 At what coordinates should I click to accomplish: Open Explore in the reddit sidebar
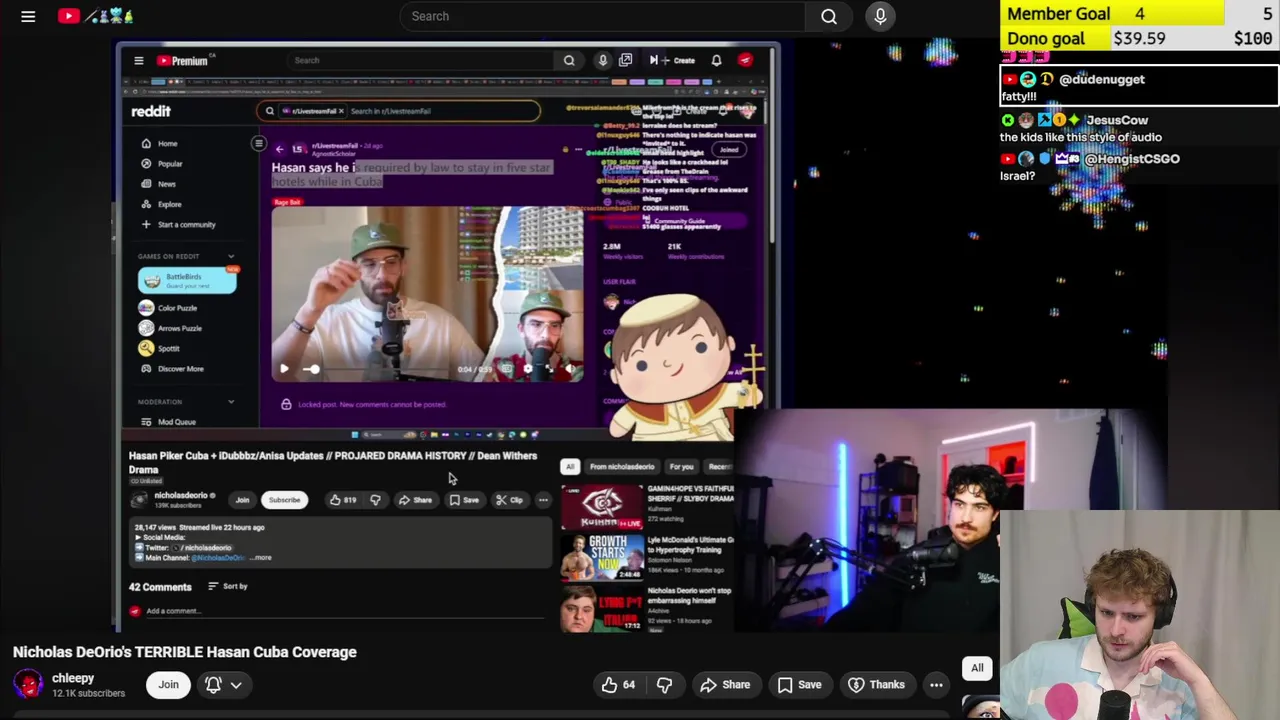click(x=161, y=204)
